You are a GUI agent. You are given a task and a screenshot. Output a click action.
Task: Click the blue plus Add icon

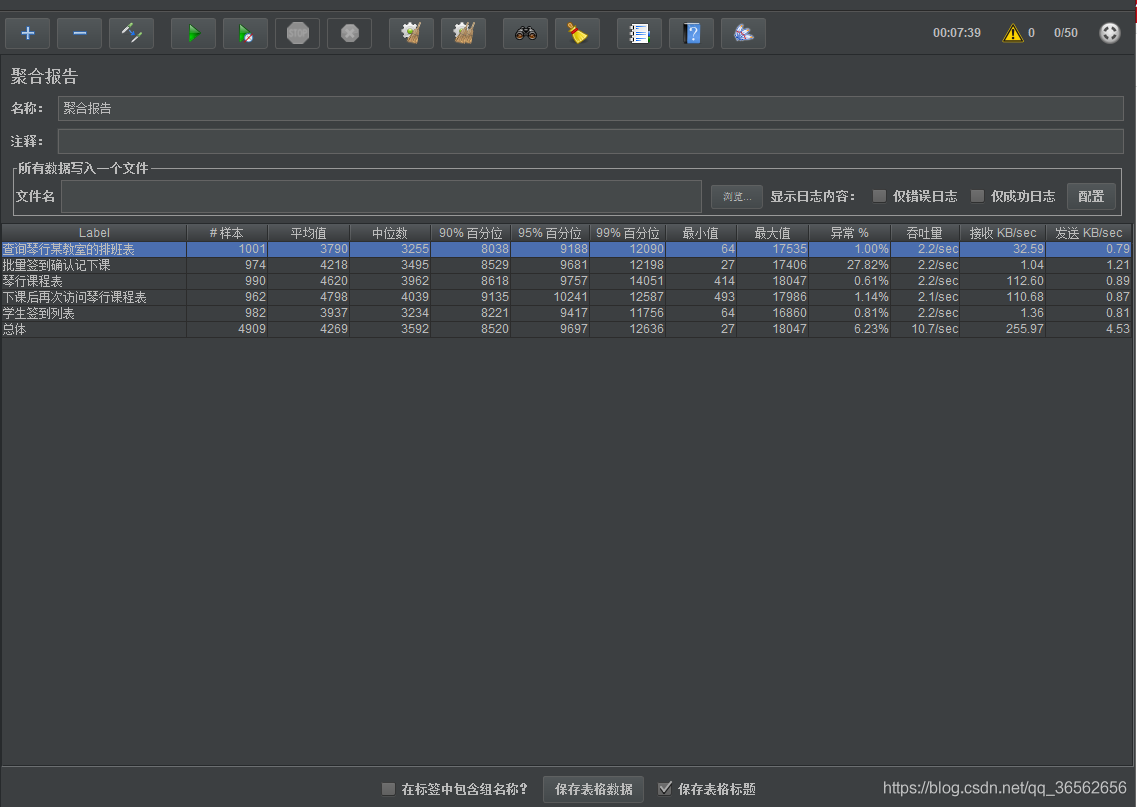pos(28,33)
